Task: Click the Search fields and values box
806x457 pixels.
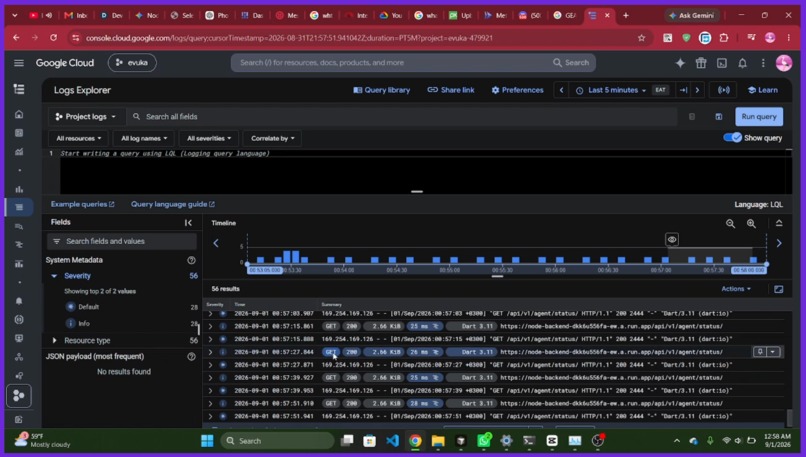Action: 122,241
